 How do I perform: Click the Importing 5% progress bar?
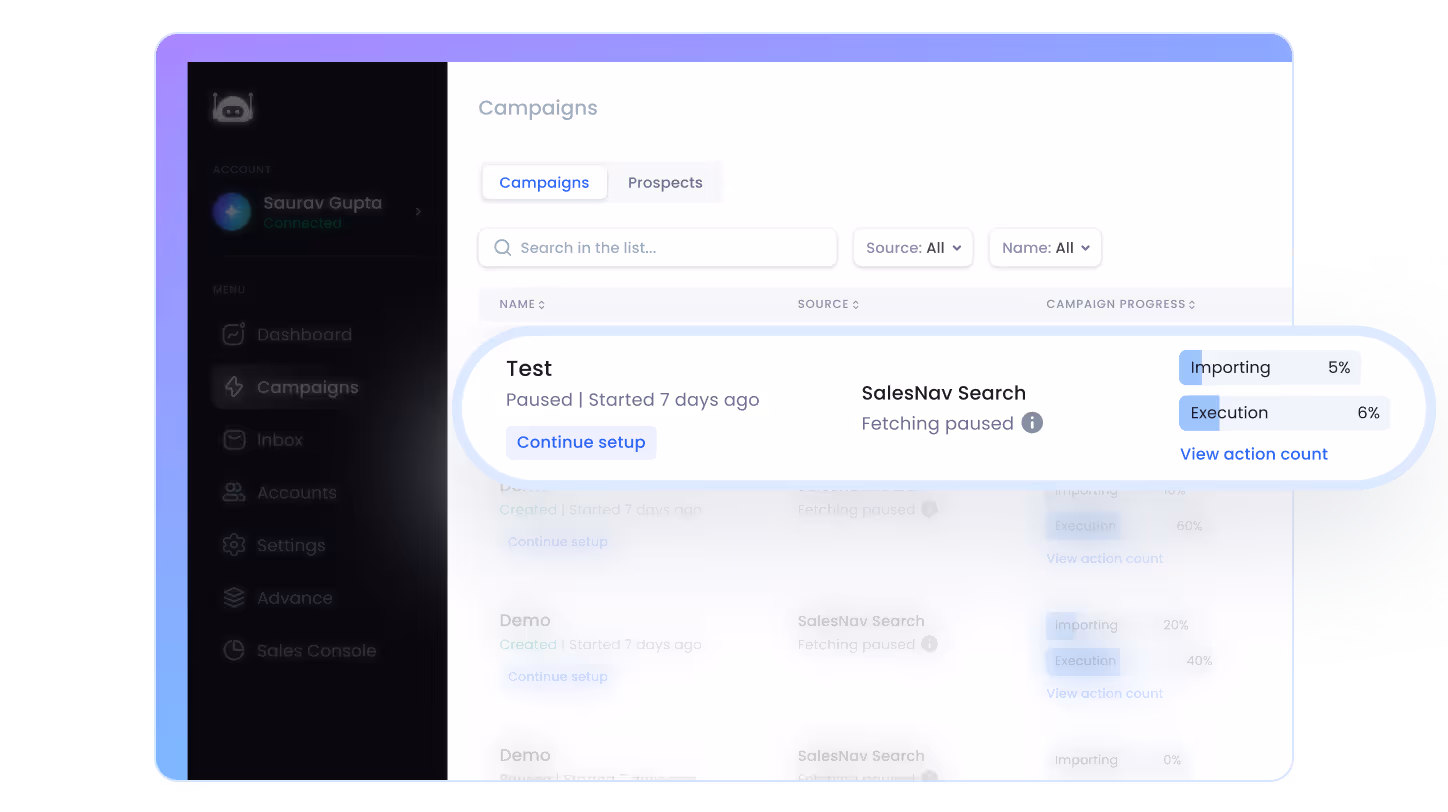click(x=1270, y=368)
